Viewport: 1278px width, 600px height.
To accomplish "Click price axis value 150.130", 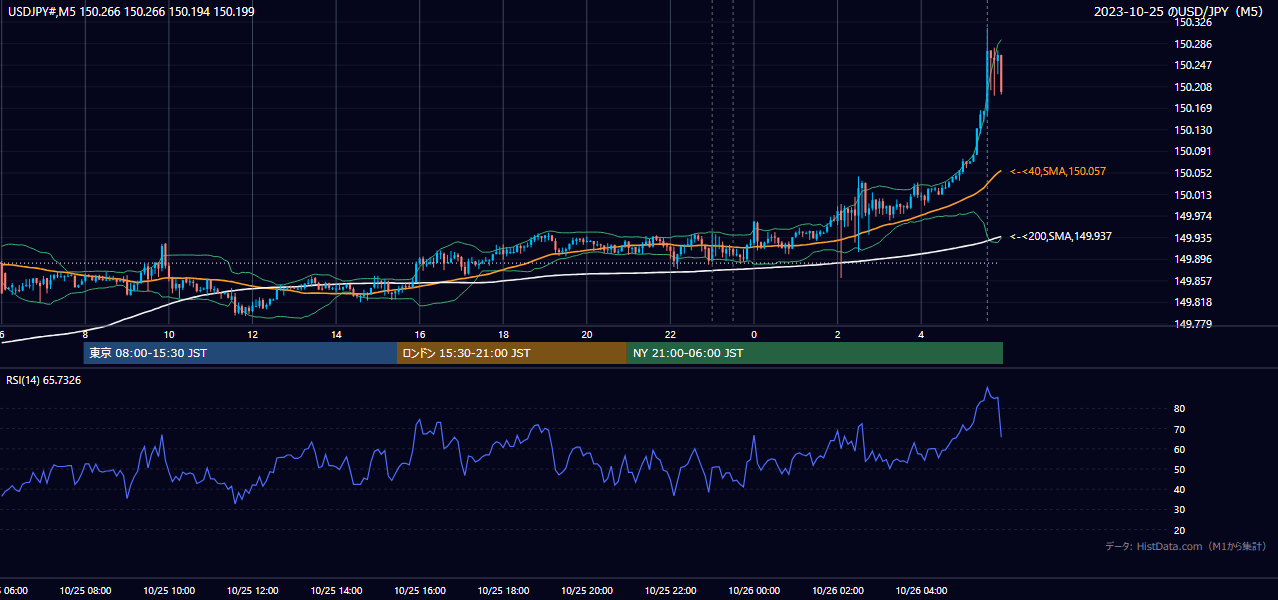I will pyautogui.click(x=1193, y=130).
